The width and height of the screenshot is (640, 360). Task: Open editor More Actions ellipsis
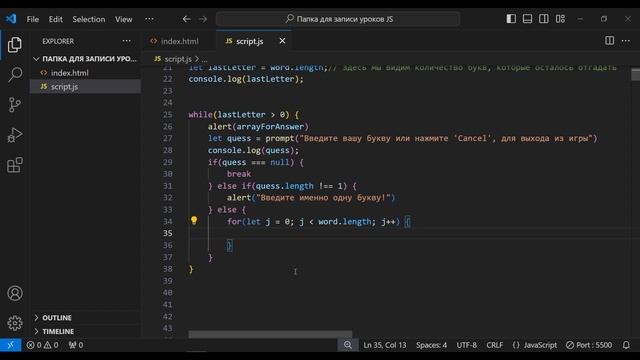pos(626,40)
